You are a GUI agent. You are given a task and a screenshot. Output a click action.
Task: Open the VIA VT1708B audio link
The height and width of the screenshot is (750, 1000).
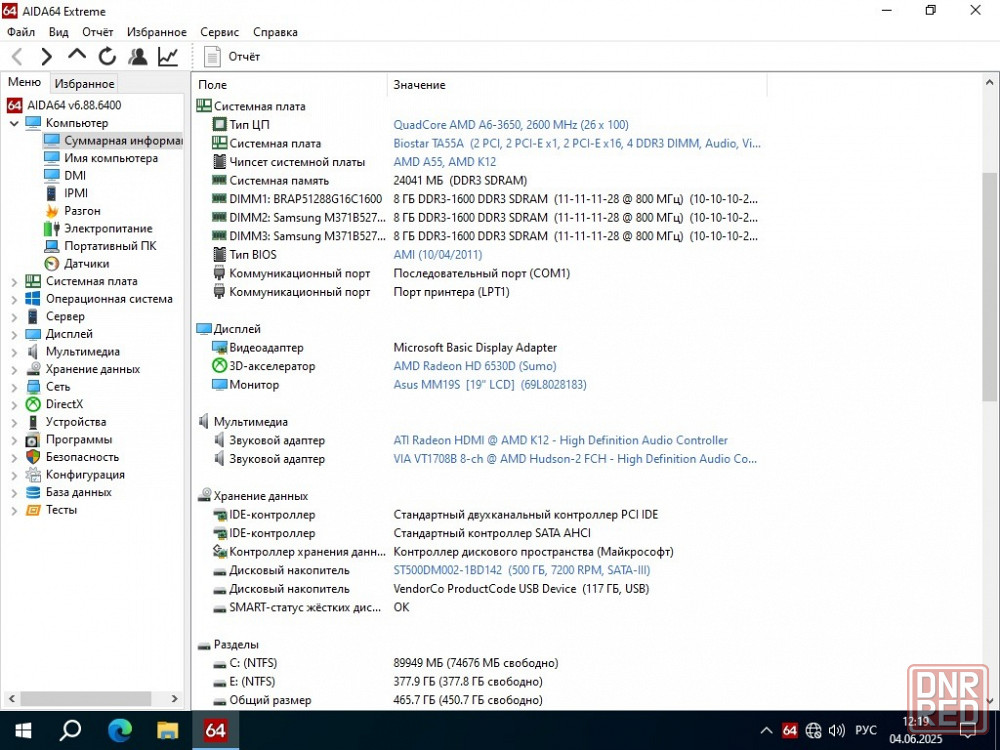575,459
